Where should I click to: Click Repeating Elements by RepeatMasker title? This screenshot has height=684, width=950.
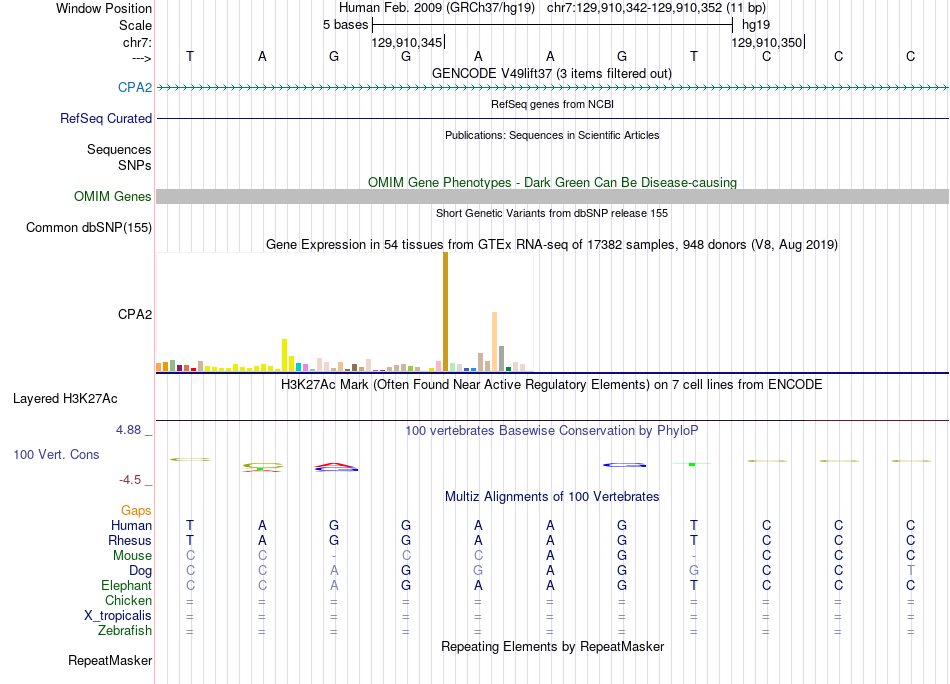pos(552,646)
